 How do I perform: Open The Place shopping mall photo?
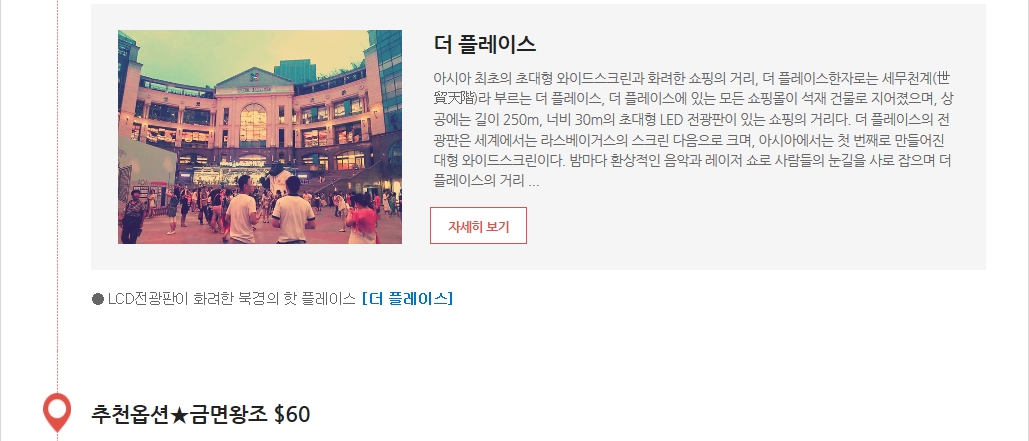(260, 137)
